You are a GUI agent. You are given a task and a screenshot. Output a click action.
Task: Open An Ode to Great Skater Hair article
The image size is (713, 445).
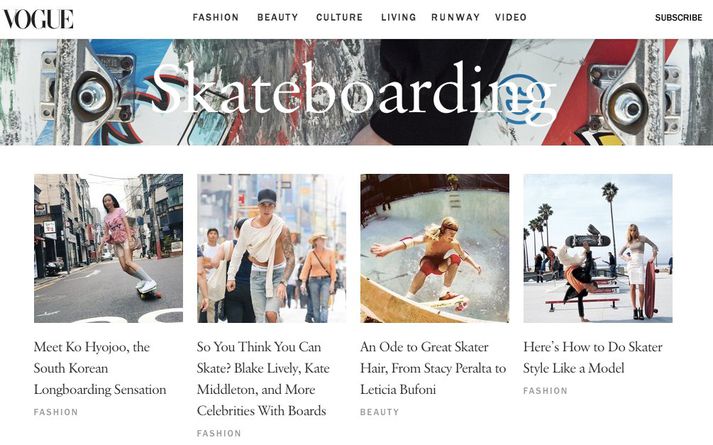click(x=433, y=368)
